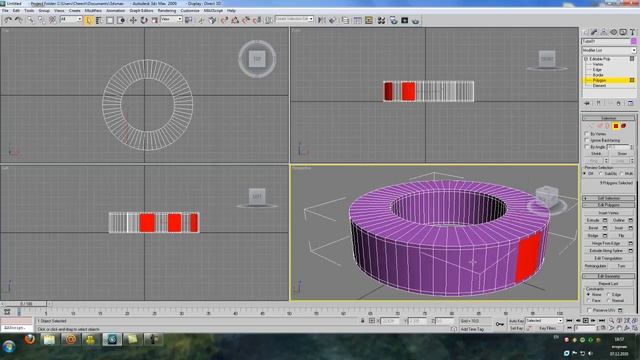Select the SubObj preview selection radio
Viewport: 640px width, 360px height.
[x=600, y=173]
